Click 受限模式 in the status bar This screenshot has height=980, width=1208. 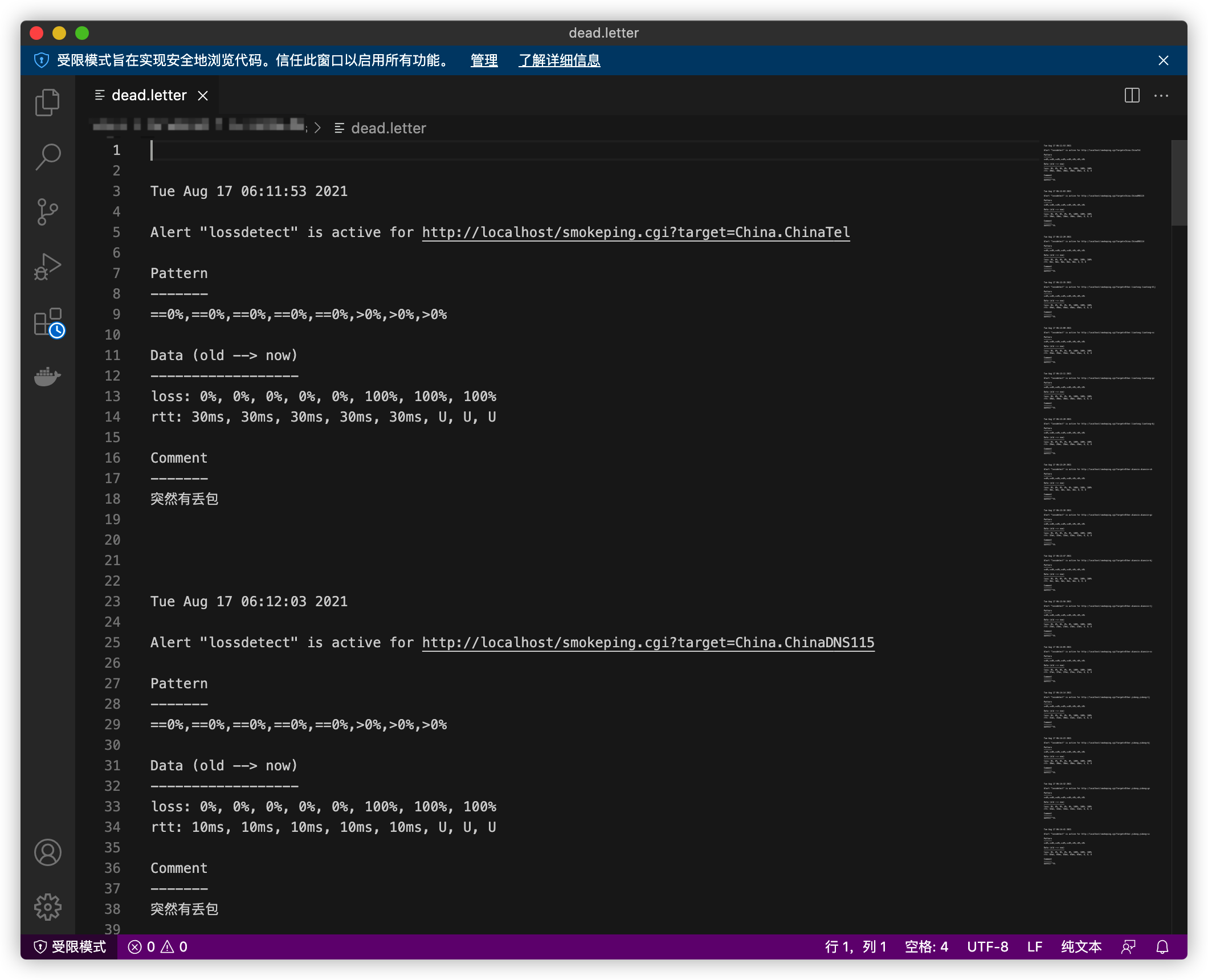[x=70, y=946]
